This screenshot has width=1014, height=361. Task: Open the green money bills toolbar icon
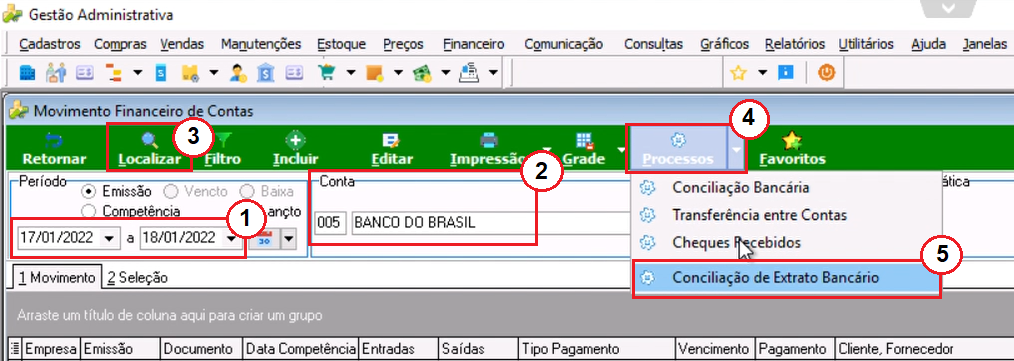tap(422, 72)
